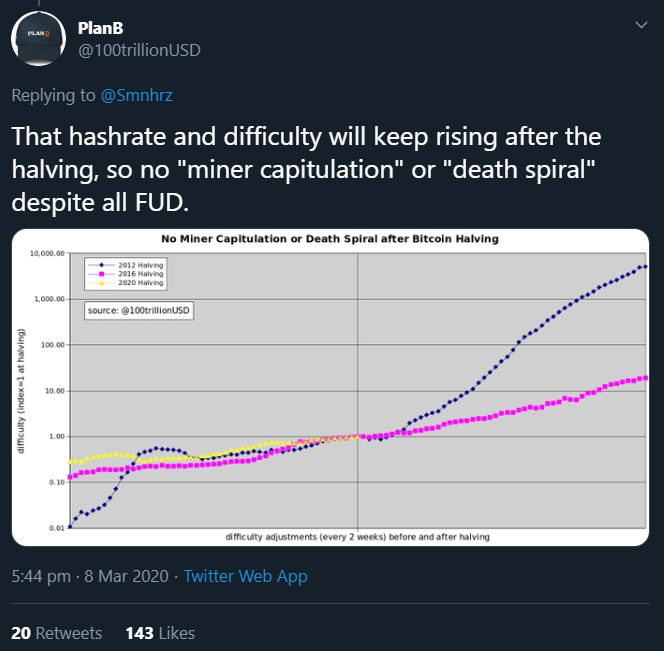This screenshot has width=664, height=651.
Task: Open the tweet options chevron menu
Action: coord(640,26)
